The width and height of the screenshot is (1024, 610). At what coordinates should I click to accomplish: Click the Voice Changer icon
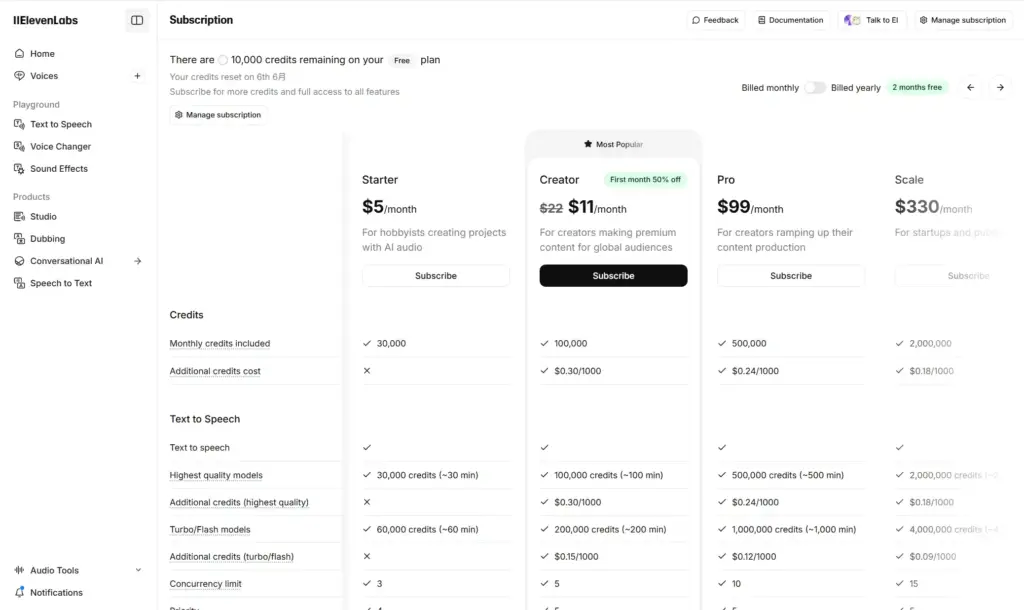coord(20,147)
